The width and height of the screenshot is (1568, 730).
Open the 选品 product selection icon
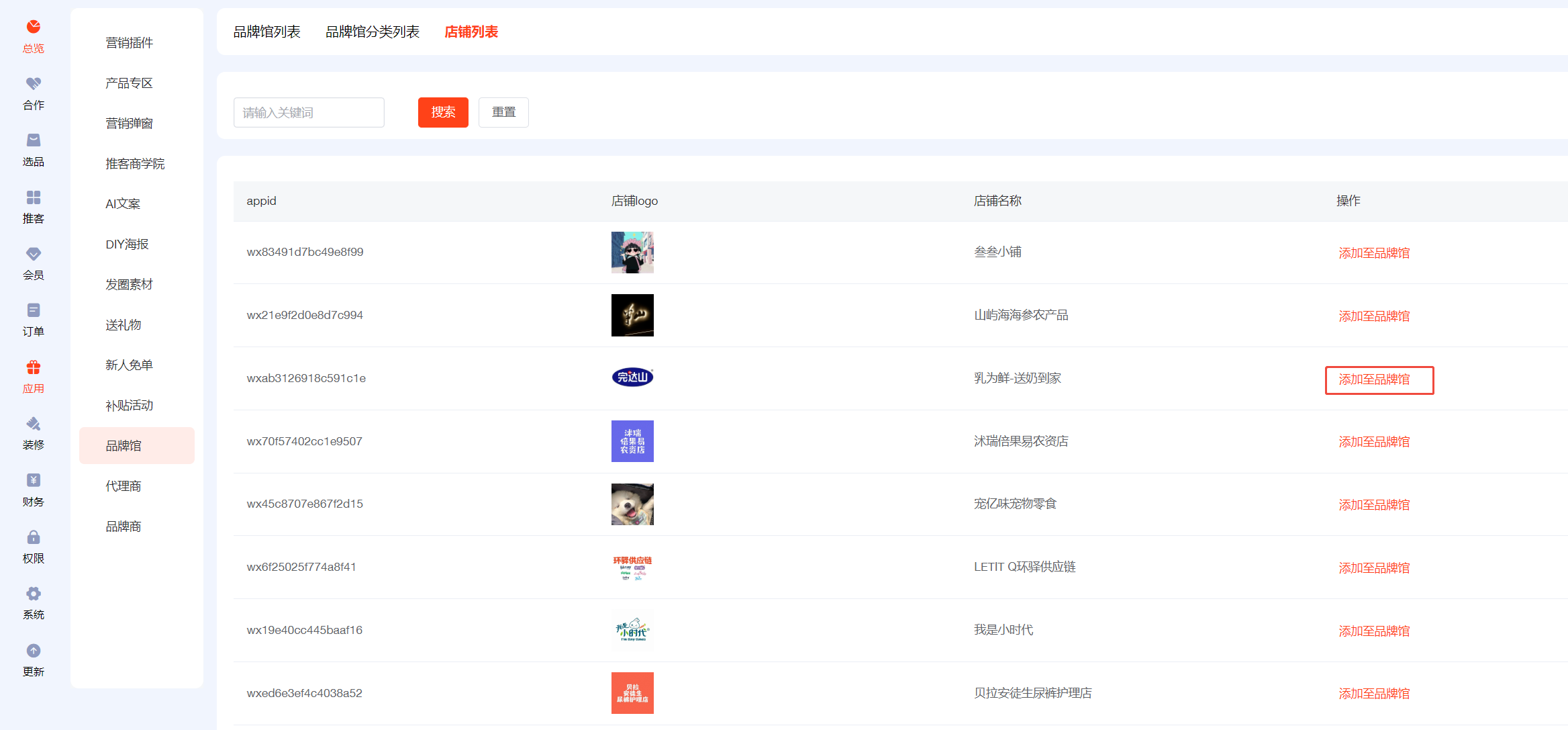[x=34, y=140]
